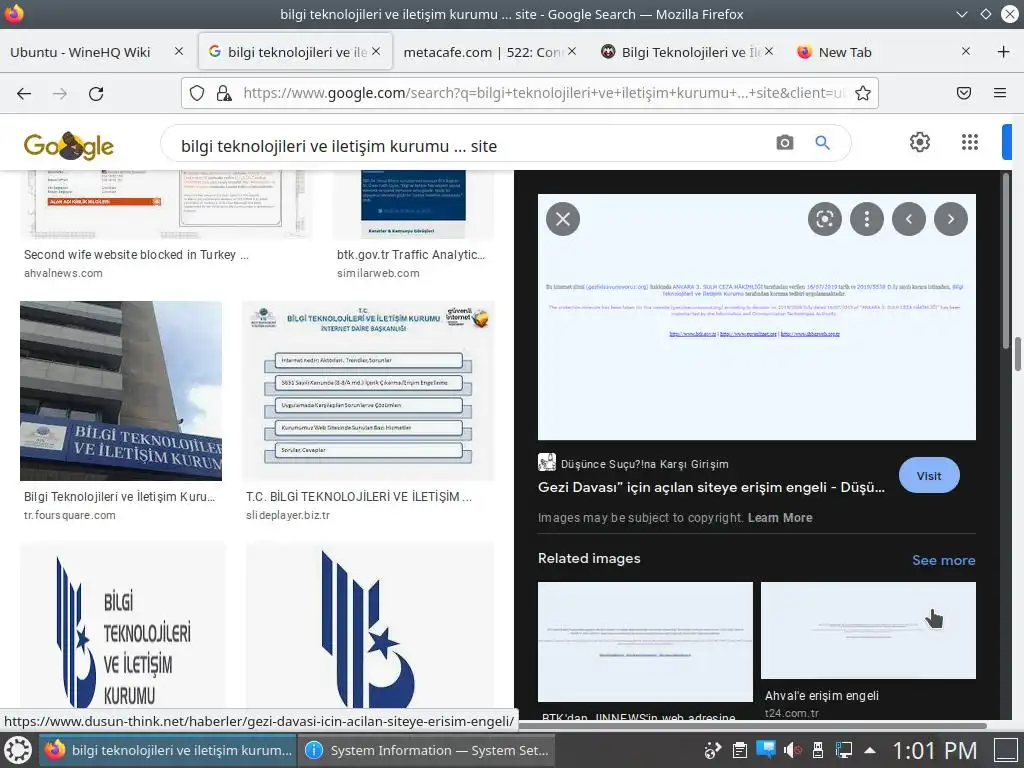Open the tracking protection shield icon
This screenshot has width=1024, height=768.
(x=197, y=93)
